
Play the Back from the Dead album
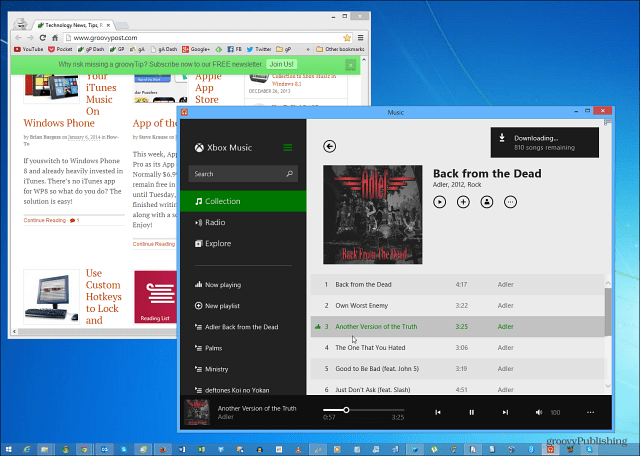(x=440, y=202)
